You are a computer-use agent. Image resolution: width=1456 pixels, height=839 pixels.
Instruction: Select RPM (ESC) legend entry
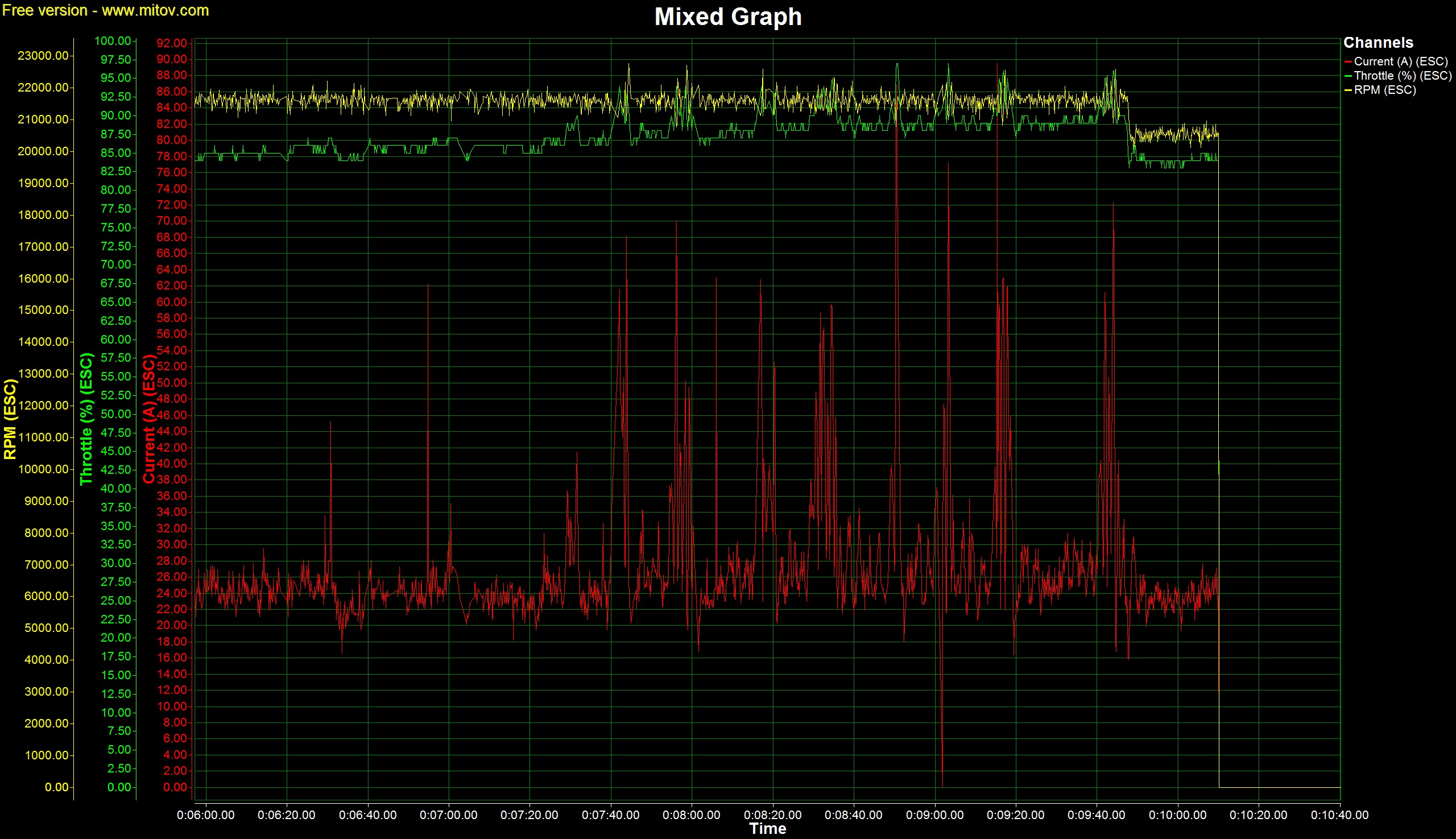tap(1384, 90)
